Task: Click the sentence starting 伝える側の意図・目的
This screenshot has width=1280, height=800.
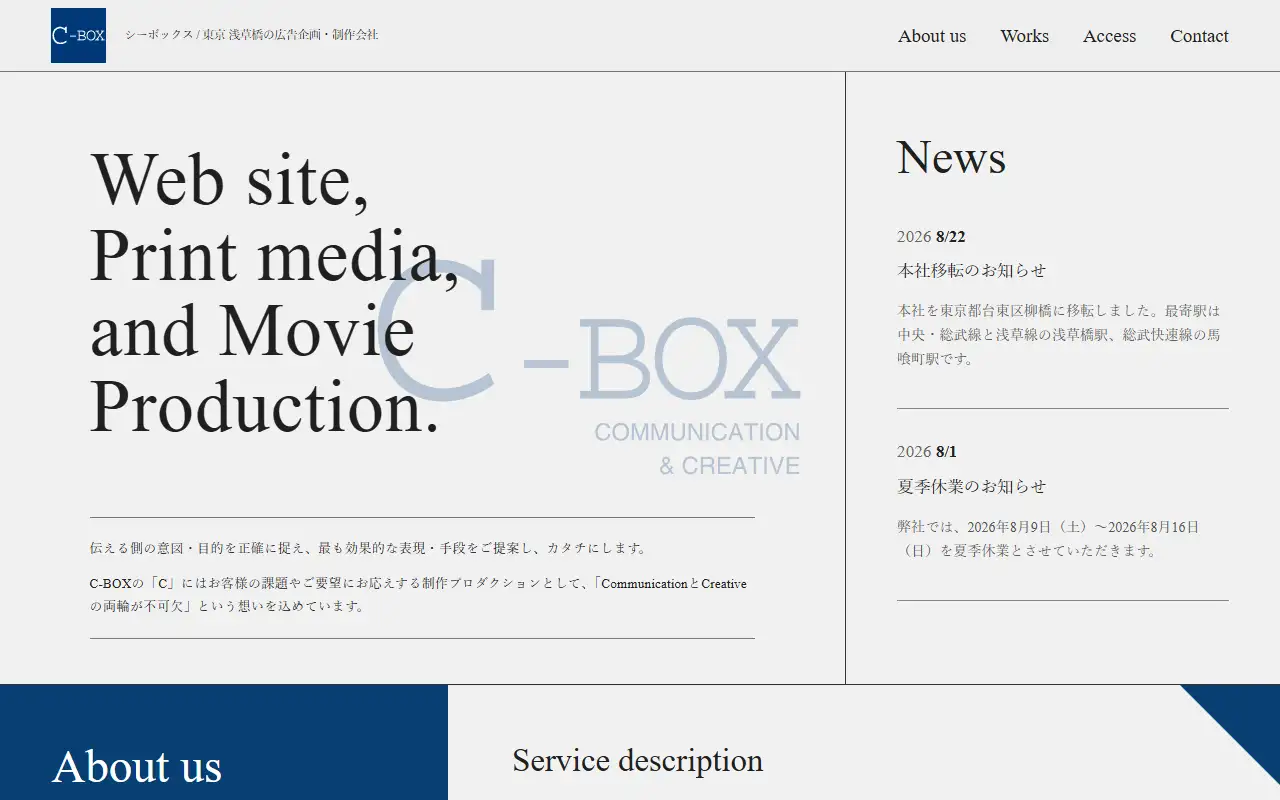Action: (369, 548)
